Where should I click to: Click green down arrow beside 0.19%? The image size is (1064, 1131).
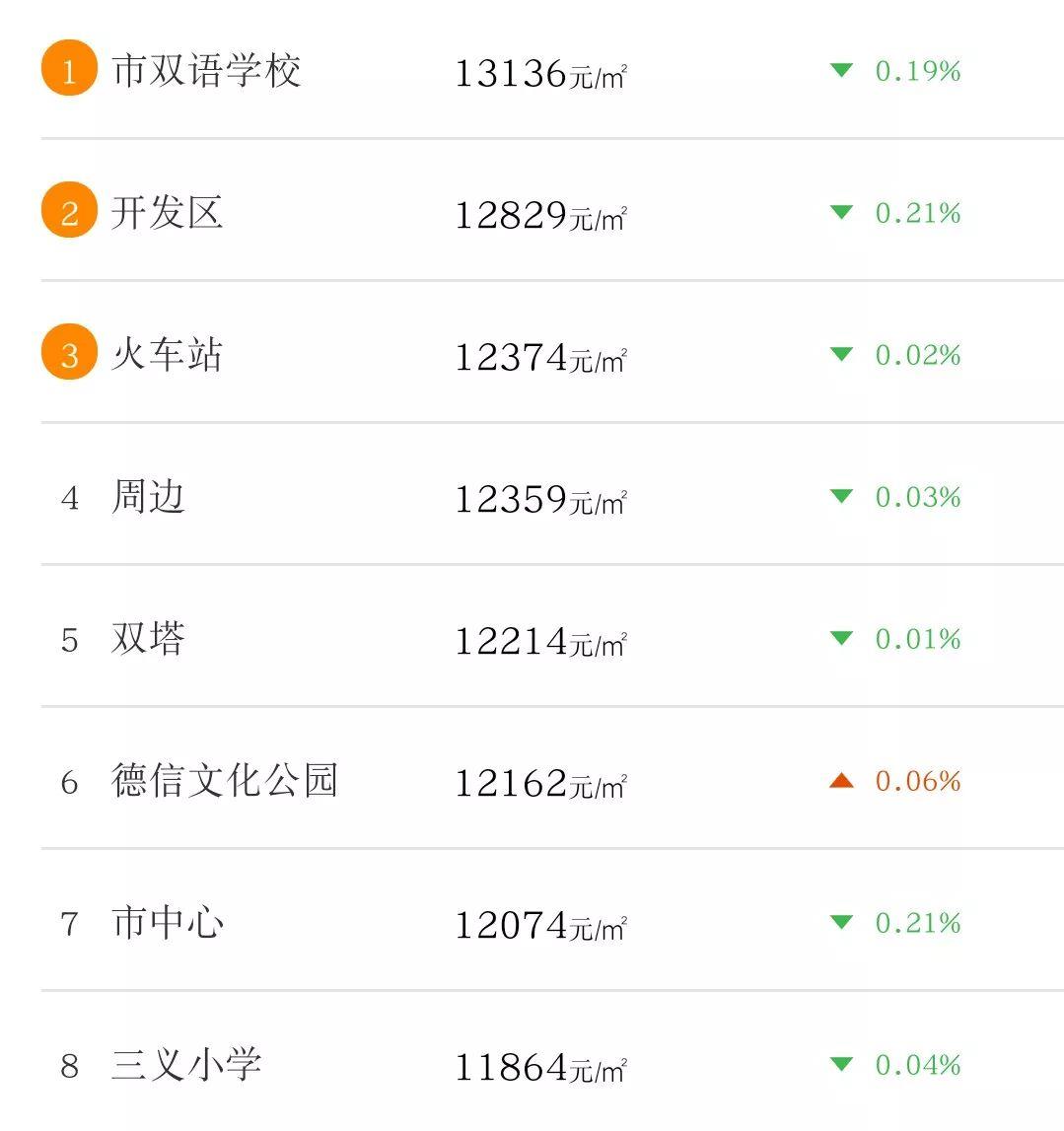[841, 70]
